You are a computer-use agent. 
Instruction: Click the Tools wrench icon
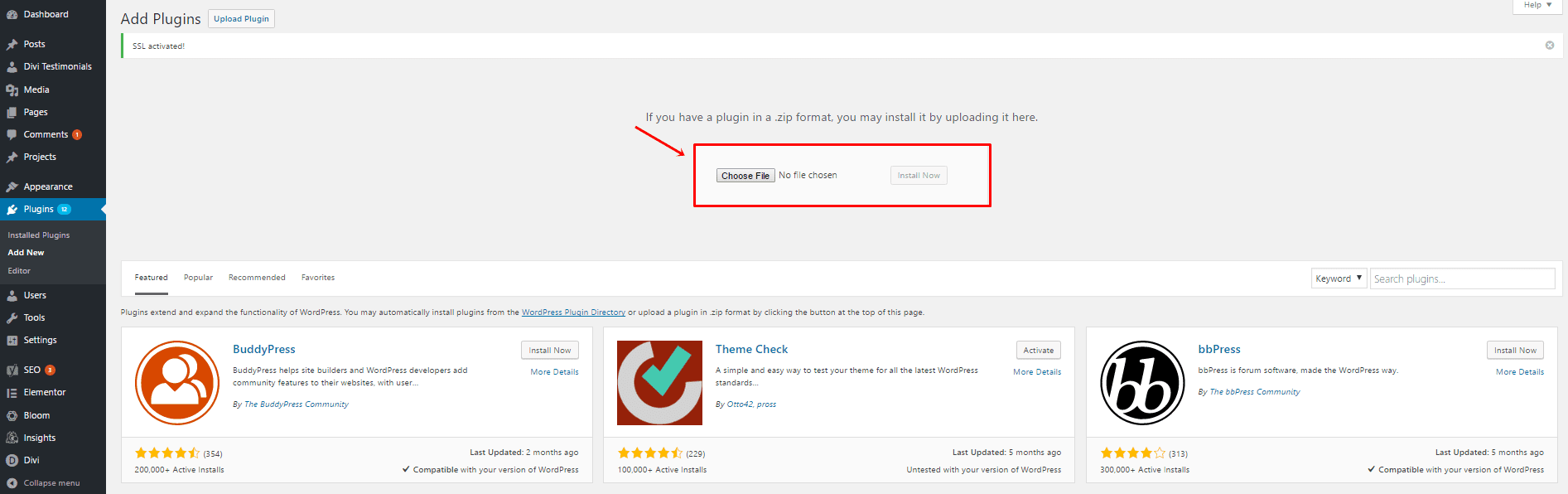coord(12,317)
